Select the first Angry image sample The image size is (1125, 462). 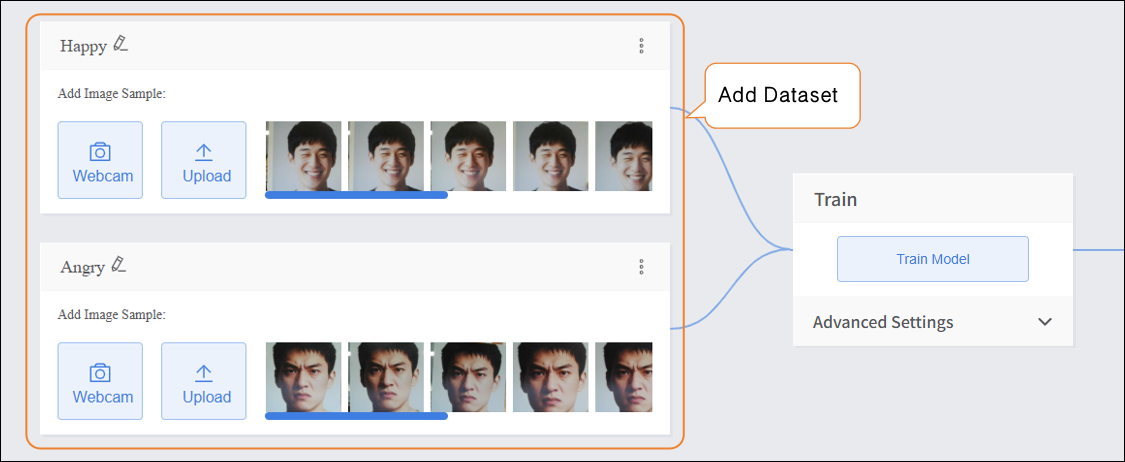coord(304,376)
